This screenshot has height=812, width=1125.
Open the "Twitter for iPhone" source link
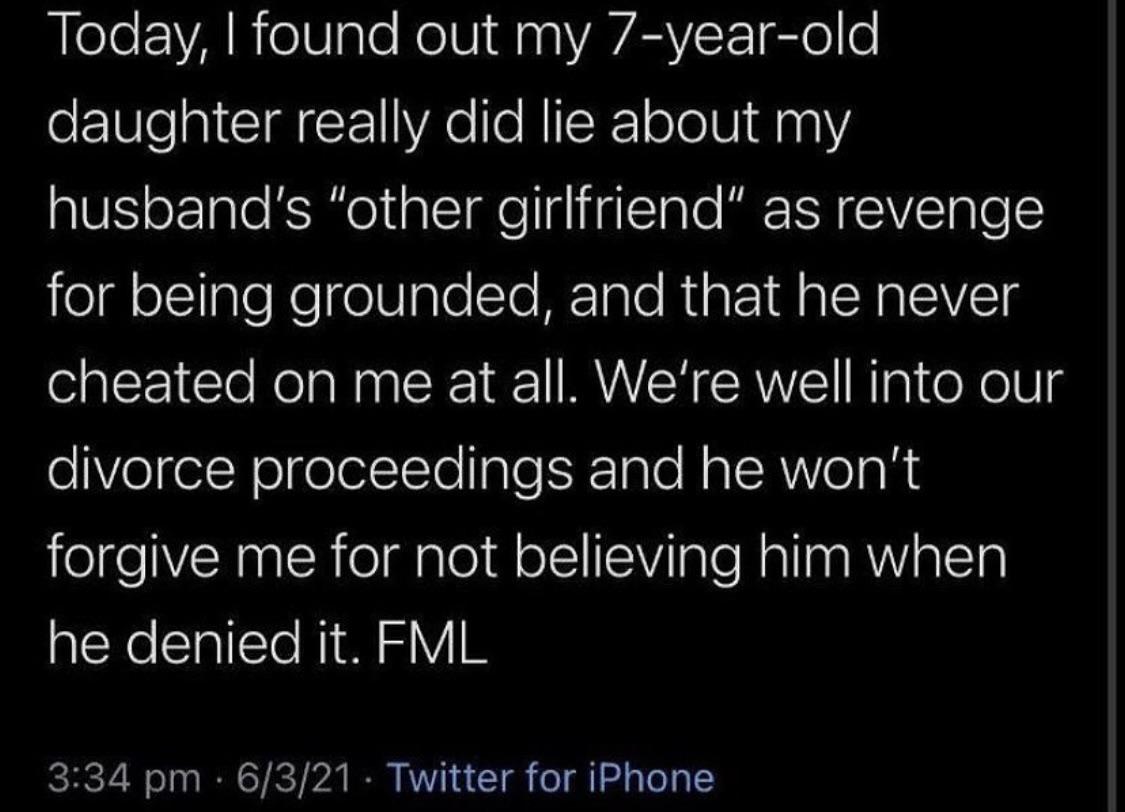coord(550,777)
